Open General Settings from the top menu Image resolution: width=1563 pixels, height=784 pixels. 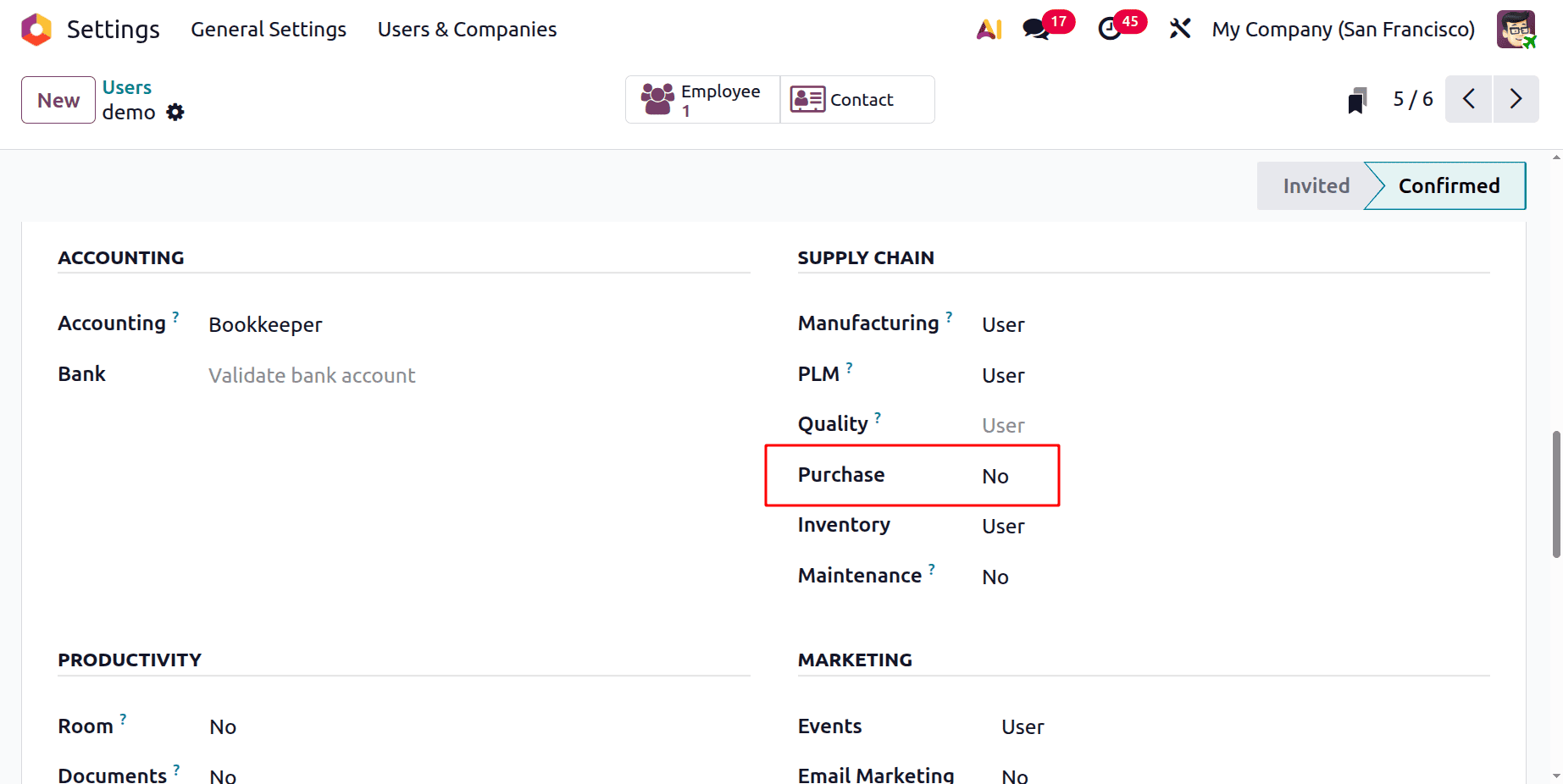click(269, 29)
